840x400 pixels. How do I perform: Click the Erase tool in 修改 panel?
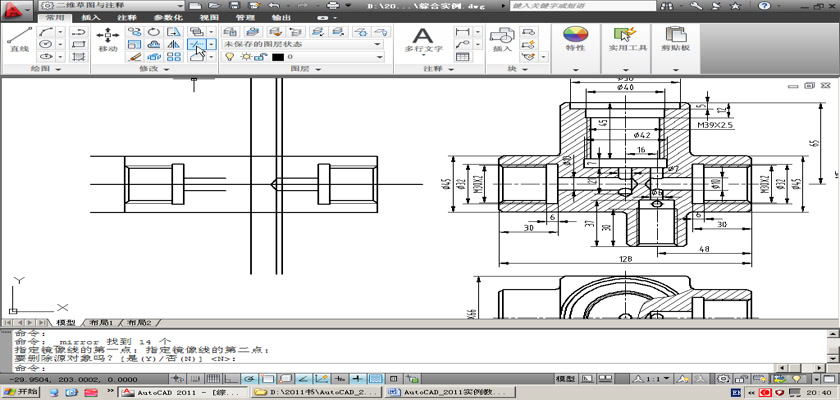pos(134,56)
